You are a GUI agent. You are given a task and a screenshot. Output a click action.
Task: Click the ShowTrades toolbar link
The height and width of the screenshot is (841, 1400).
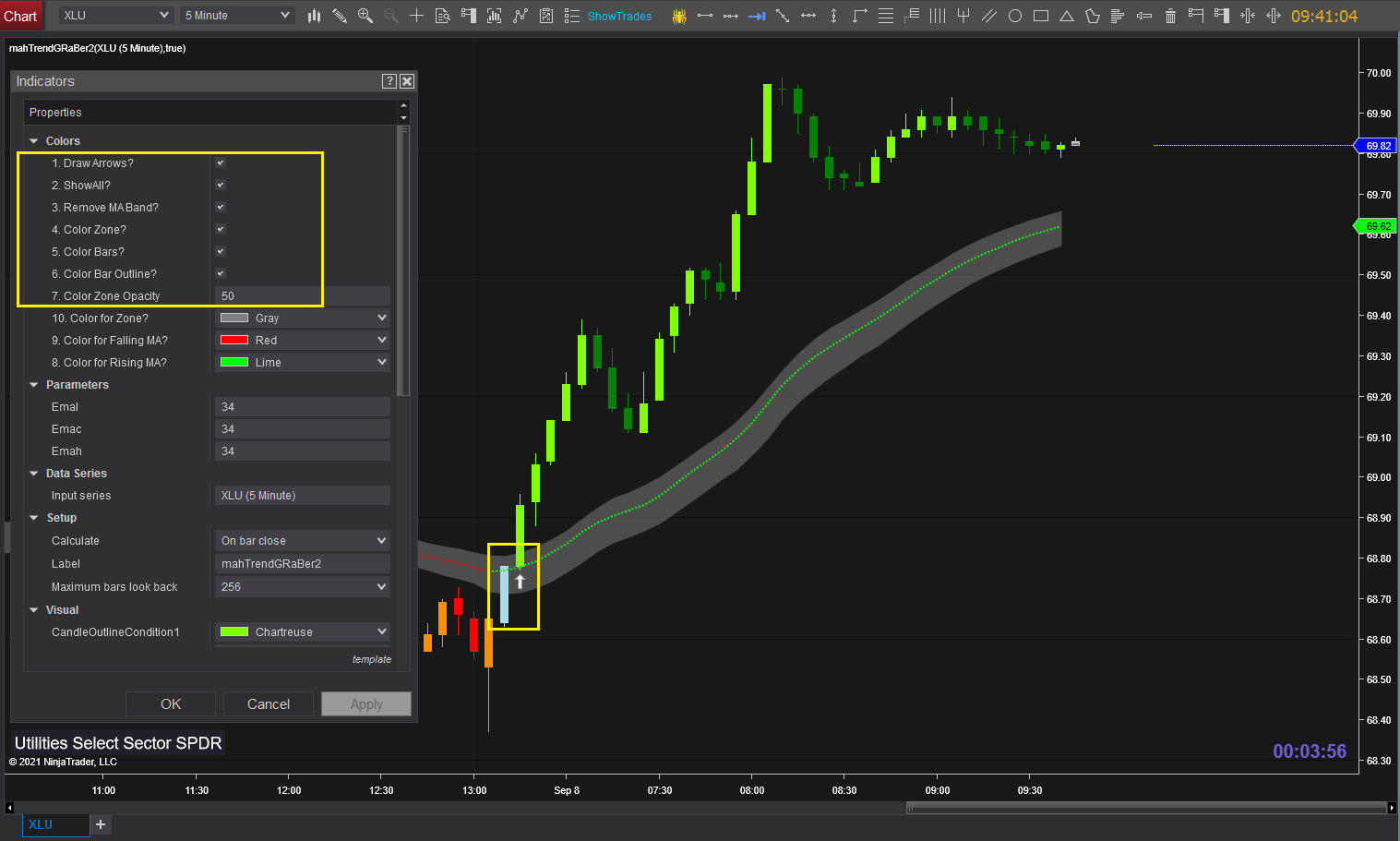619,16
